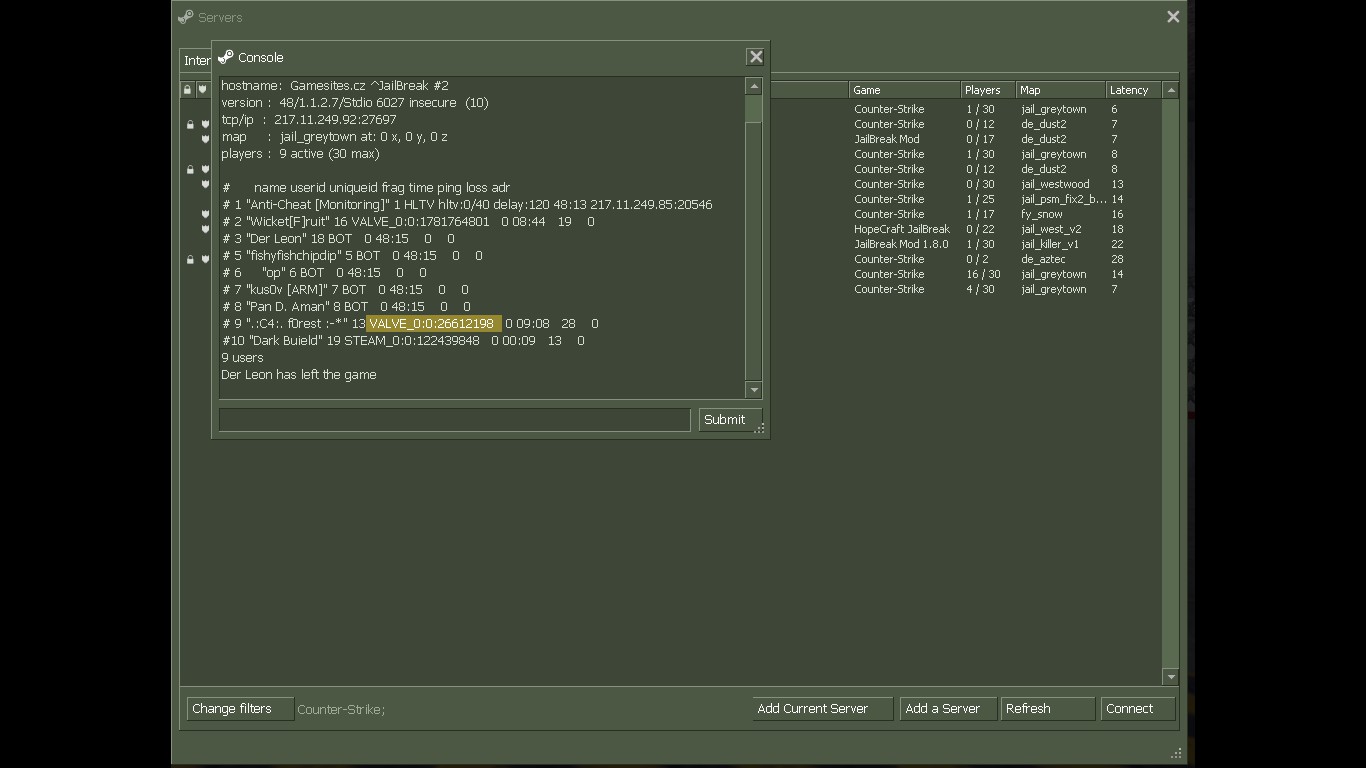
Task: Click the Servers window resize grip
Action: (1177, 753)
